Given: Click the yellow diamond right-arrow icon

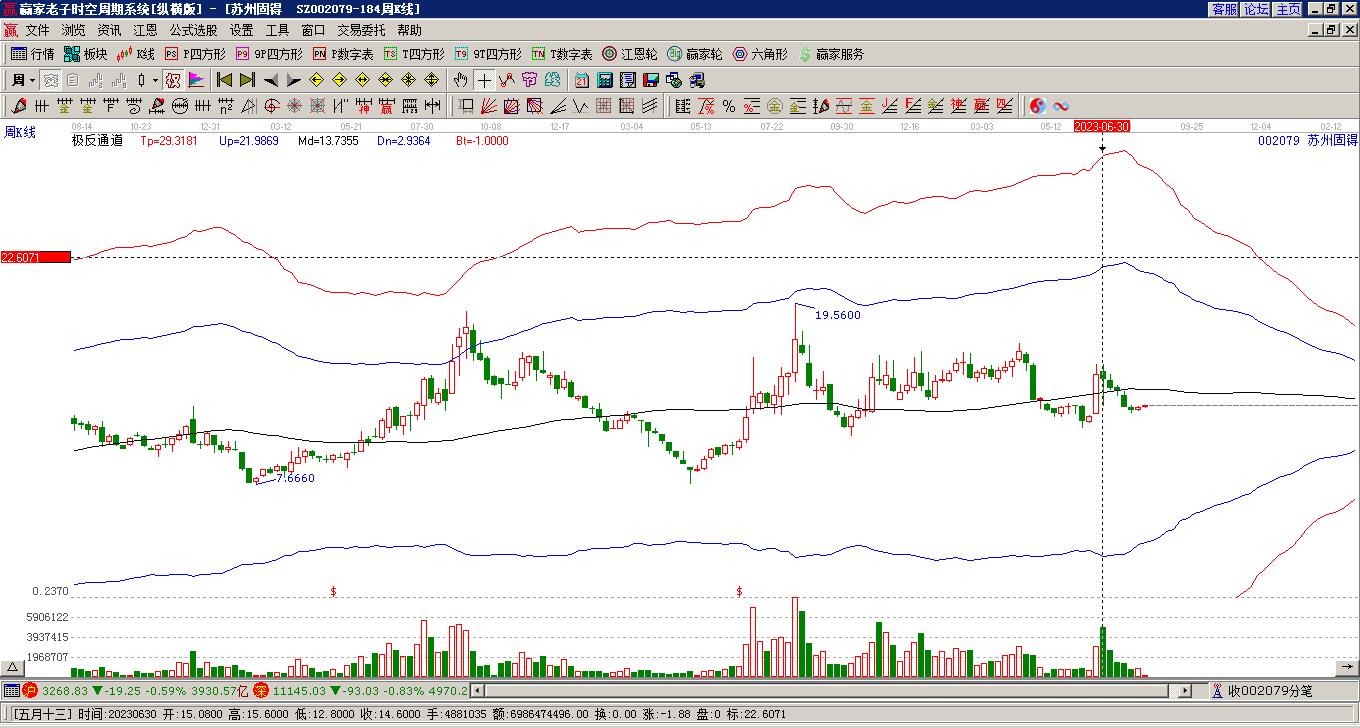Looking at the screenshot, I should point(340,80).
